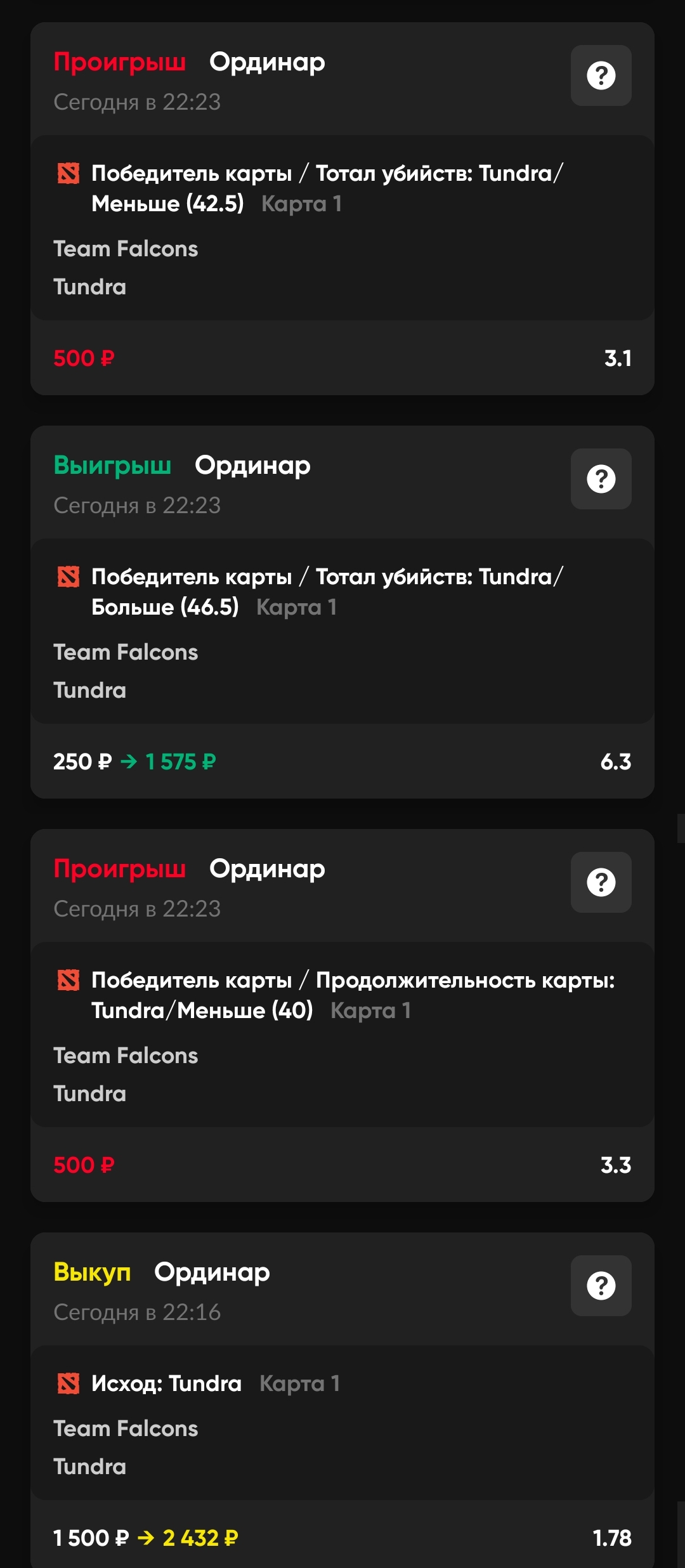Open the Tundra/Меньше (40) bet description
685x1568 pixels.
pyautogui.click(x=202, y=1010)
